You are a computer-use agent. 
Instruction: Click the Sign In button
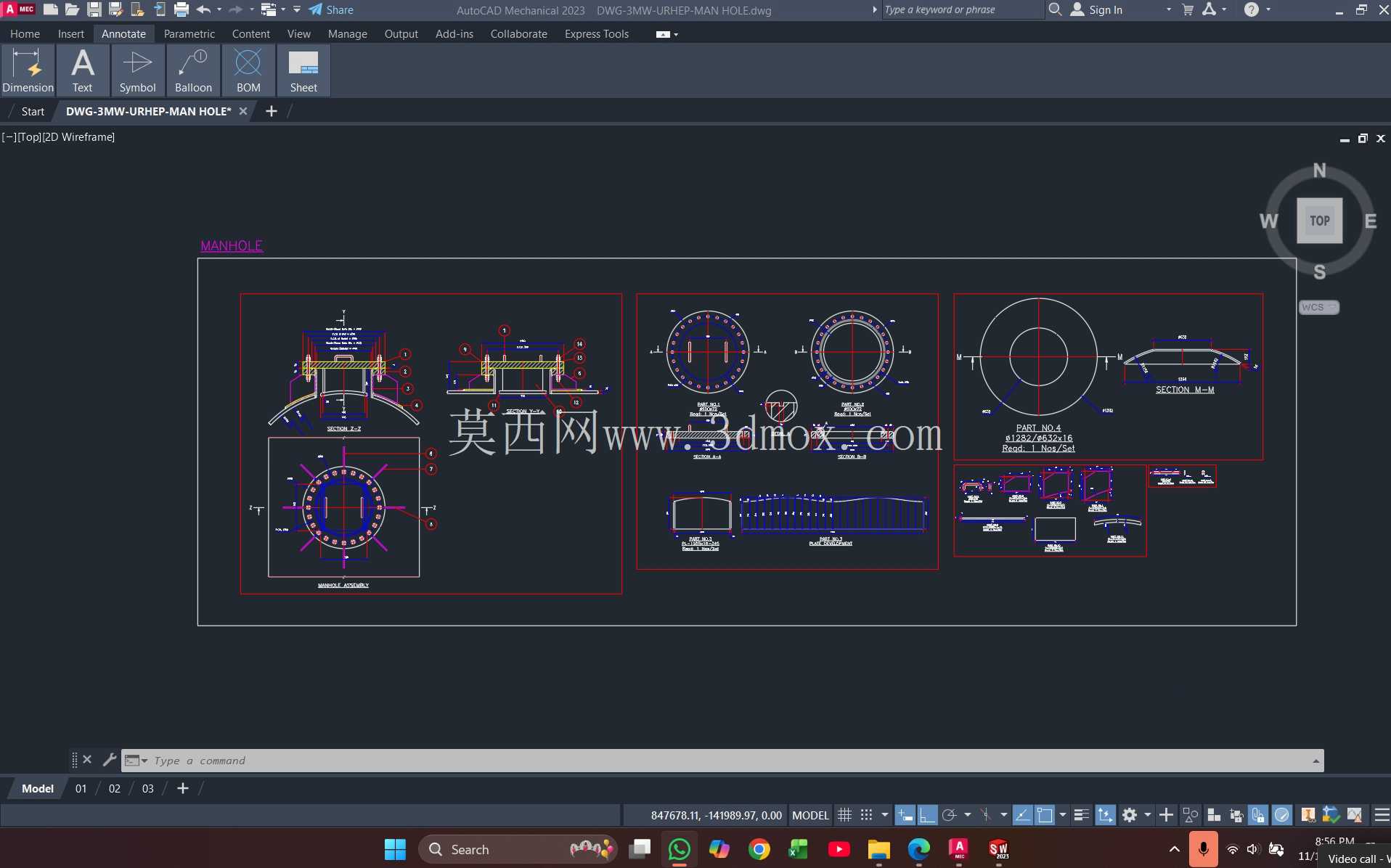pos(1097,9)
